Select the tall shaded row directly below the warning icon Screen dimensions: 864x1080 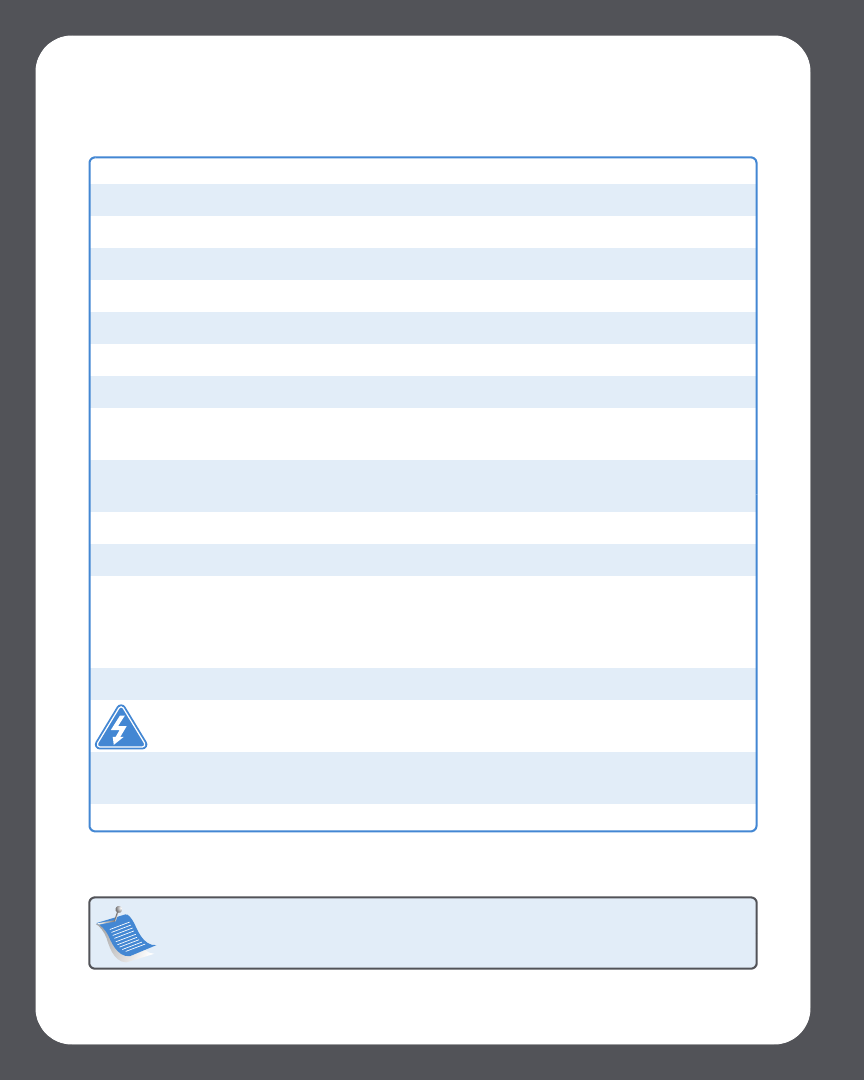point(423,778)
